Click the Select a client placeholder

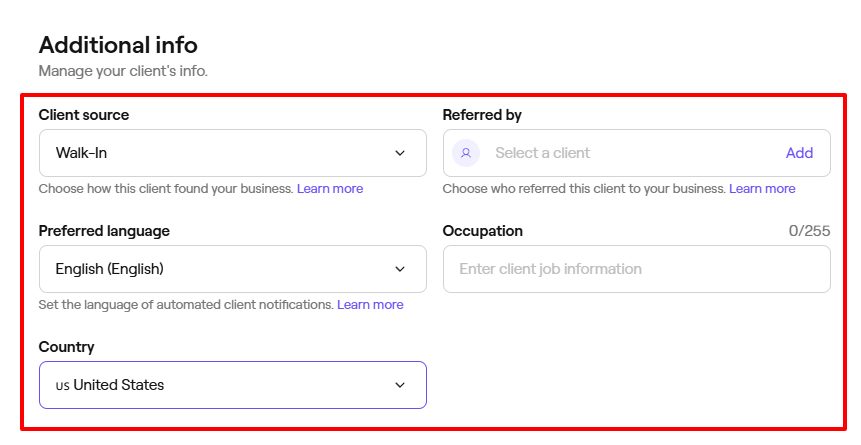click(542, 153)
